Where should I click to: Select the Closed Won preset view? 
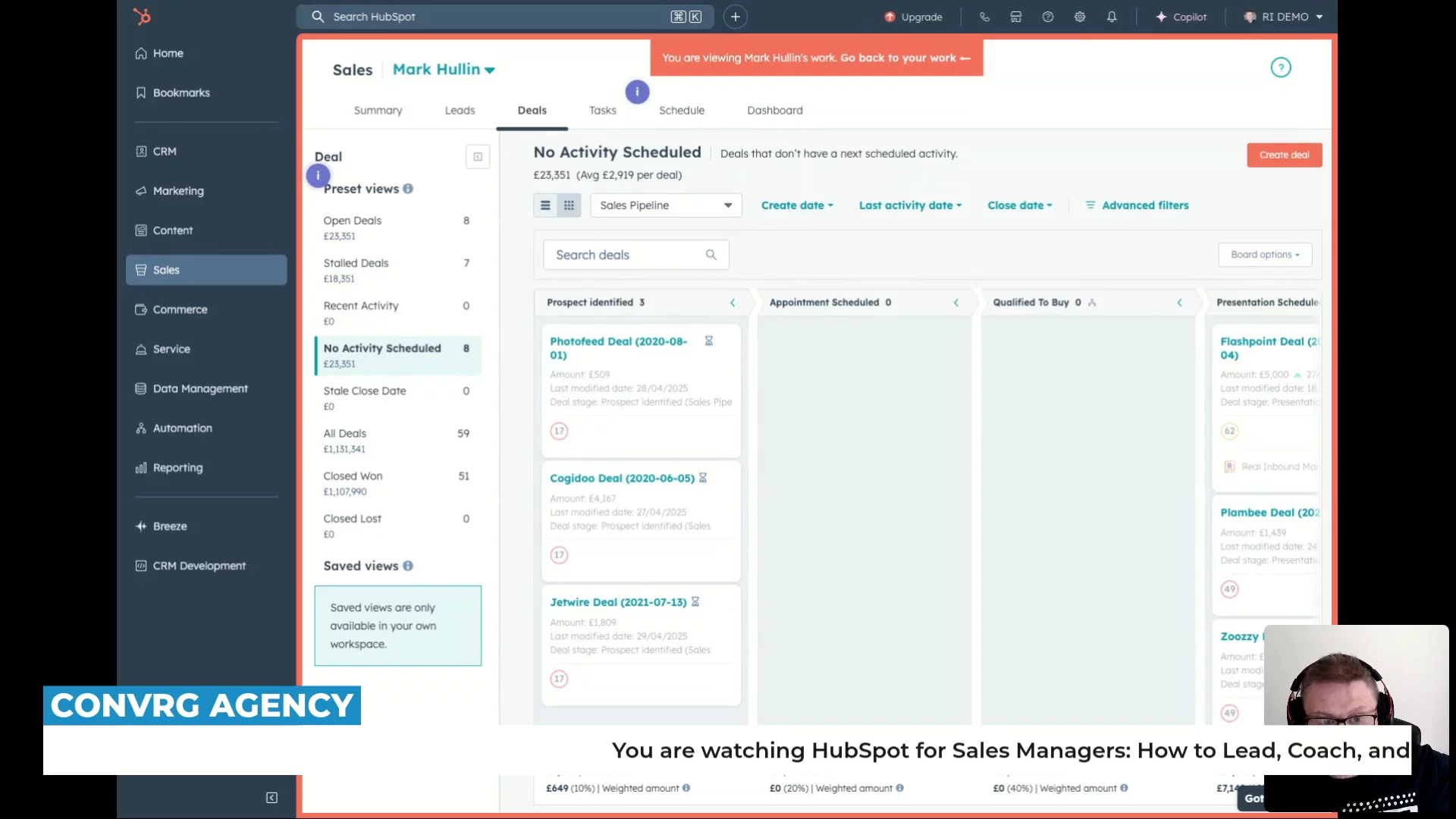point(397,483)
